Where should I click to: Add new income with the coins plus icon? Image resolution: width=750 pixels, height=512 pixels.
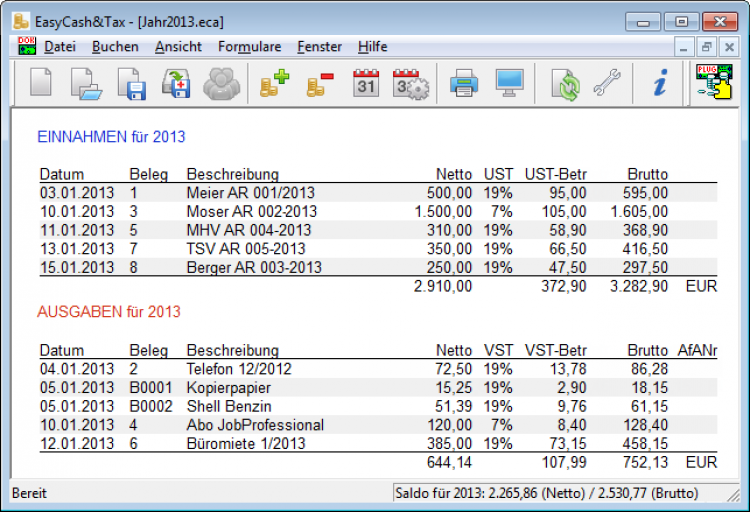pos(273,84)
